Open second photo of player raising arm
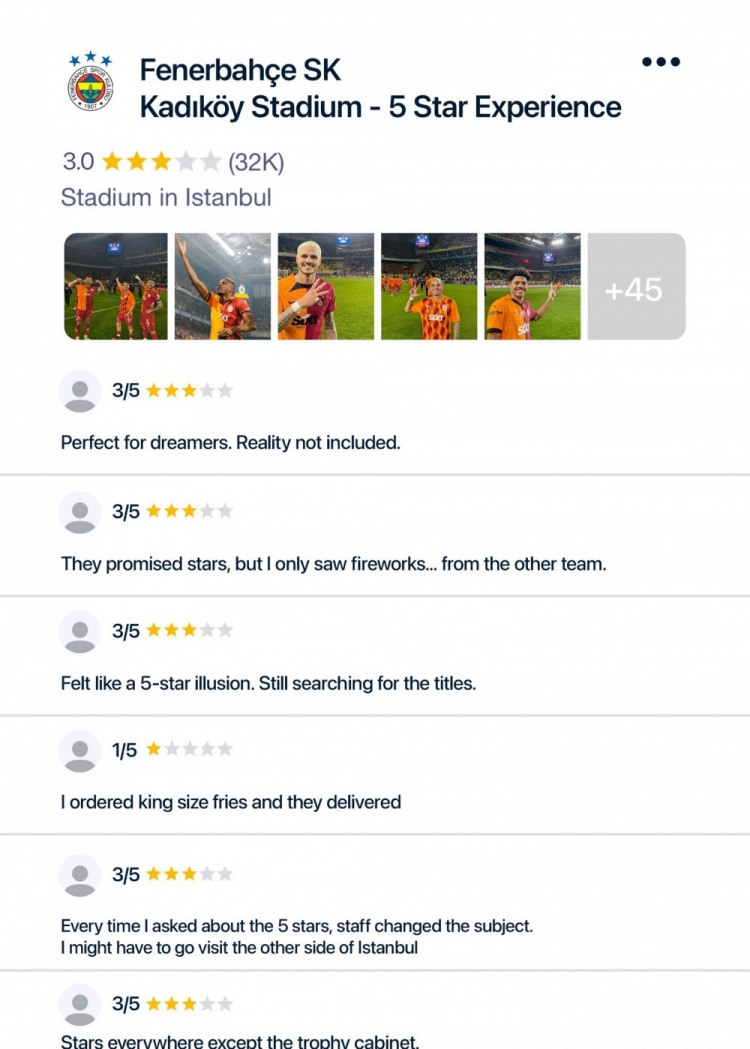Screen dimensions: 750x1049 coord(223,286)
